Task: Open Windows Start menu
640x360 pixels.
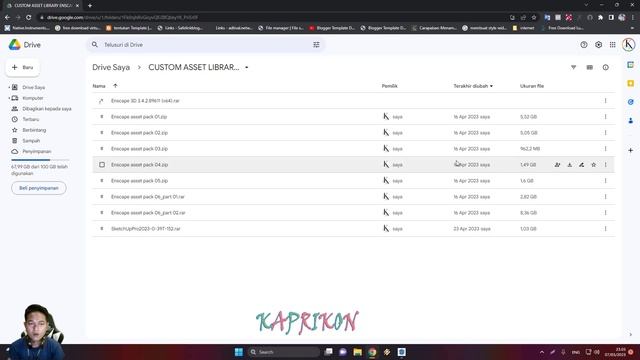Action: 239,352
